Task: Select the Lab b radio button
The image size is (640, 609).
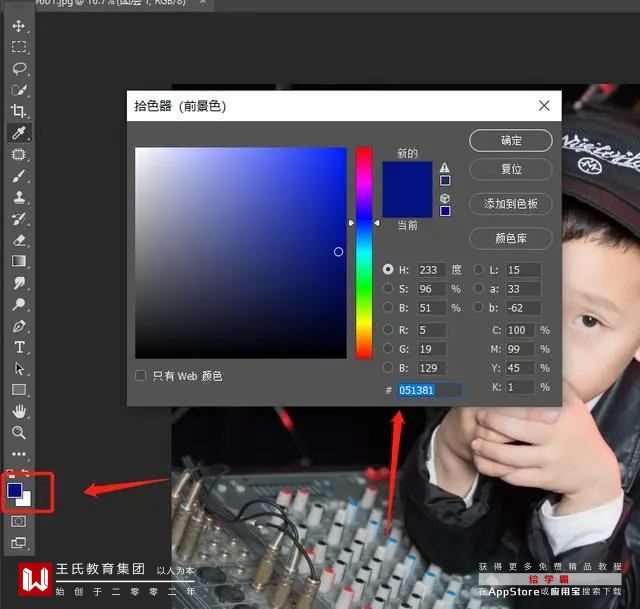Action: click(478, 307)
